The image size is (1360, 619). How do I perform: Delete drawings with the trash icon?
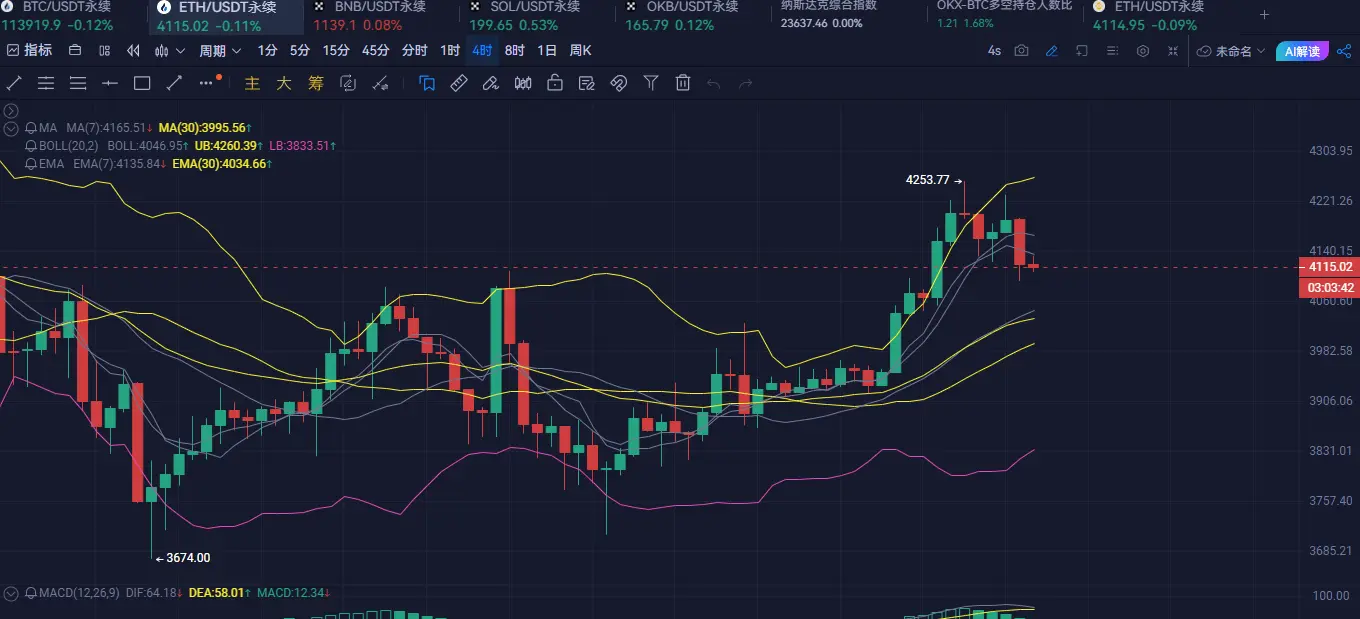[x=683, y=83]
